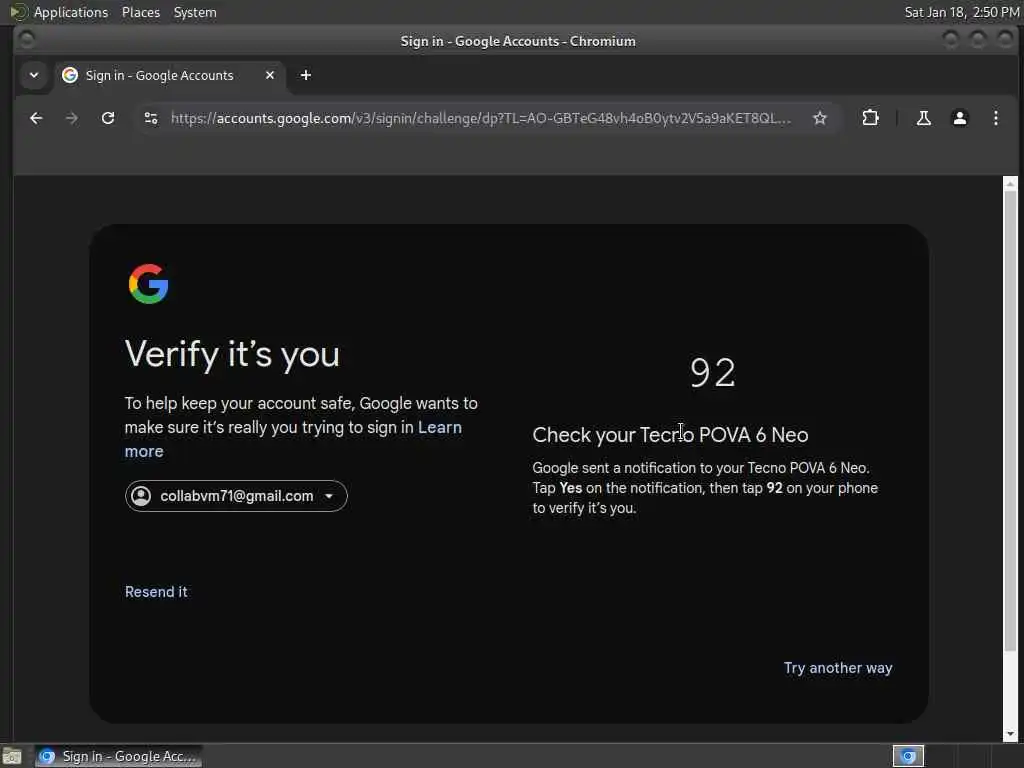Open the Applications menu

tap(71, 12)
